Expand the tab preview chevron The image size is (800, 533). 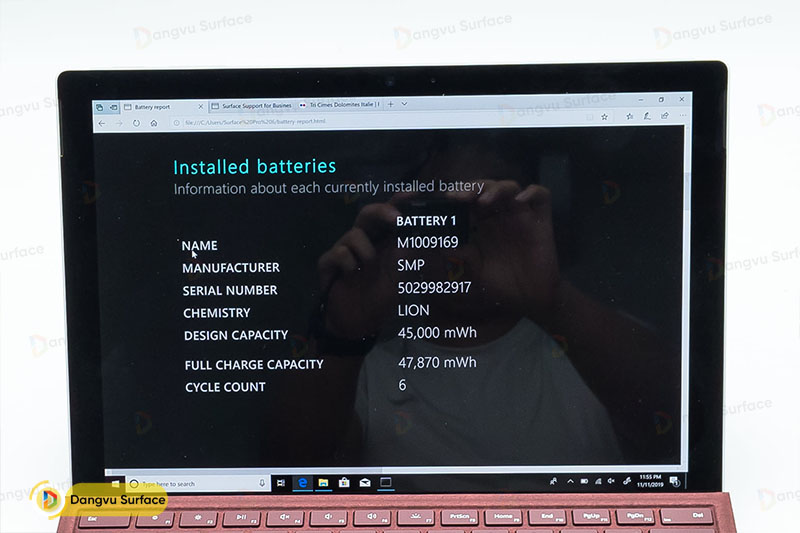404,104
